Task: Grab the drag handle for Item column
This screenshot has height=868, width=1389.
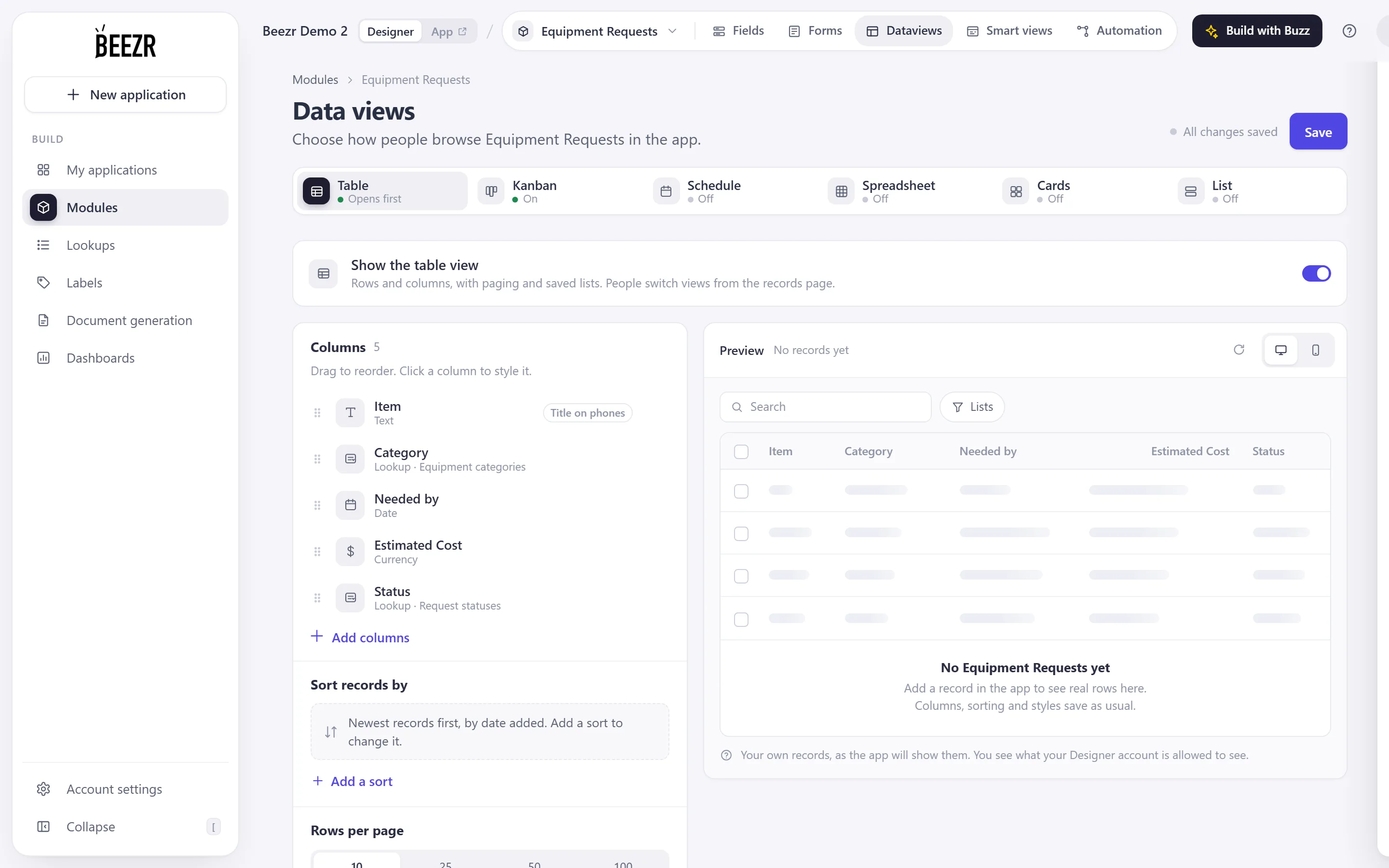Action: (317, 413)
